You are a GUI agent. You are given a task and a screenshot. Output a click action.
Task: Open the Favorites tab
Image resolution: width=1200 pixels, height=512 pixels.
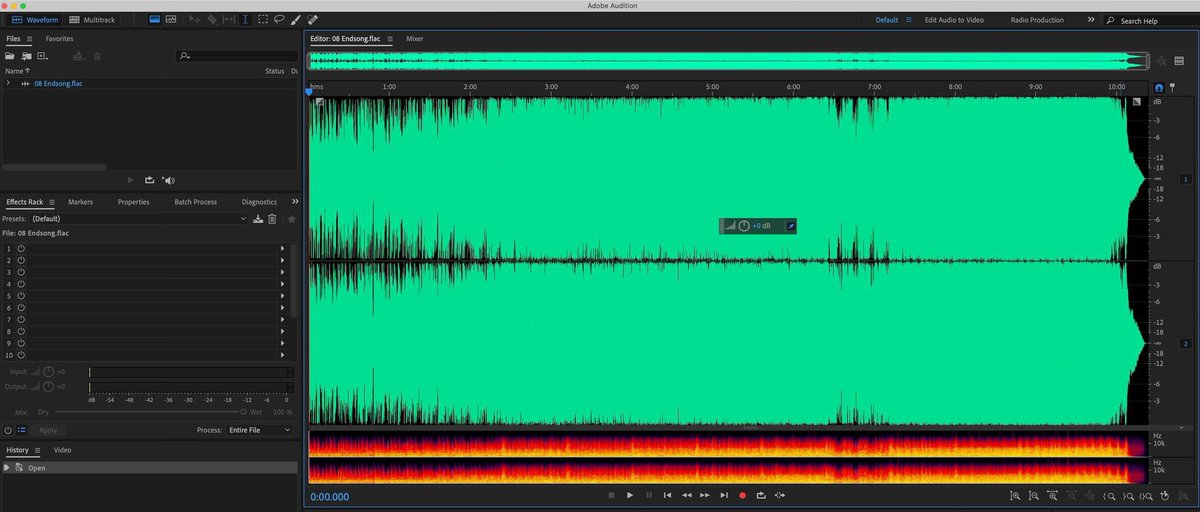tap(59, 39)
